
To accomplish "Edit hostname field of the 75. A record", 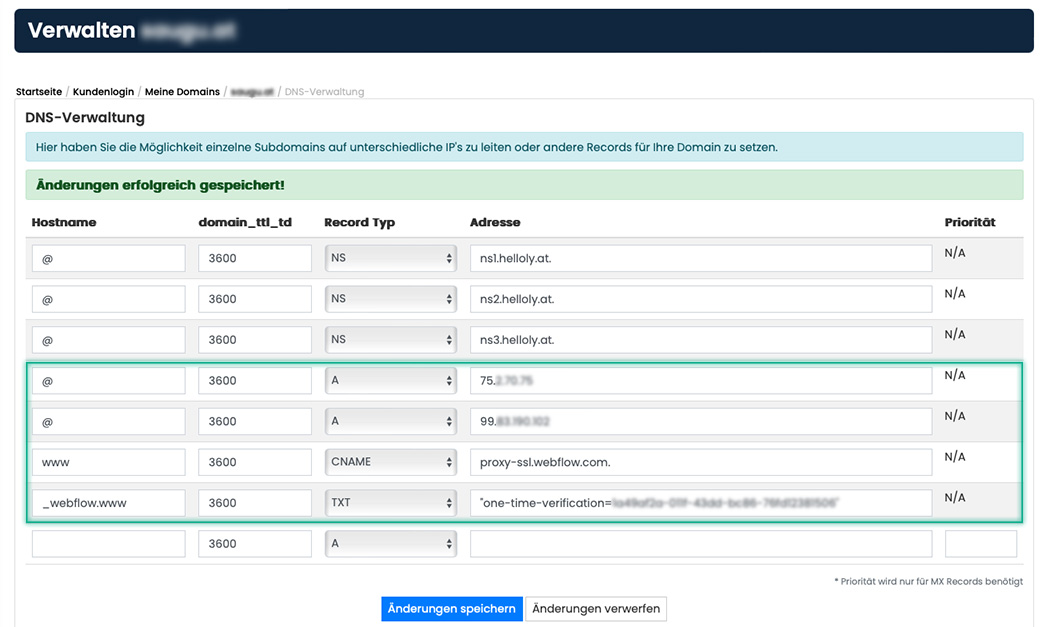I will point(108,381).
